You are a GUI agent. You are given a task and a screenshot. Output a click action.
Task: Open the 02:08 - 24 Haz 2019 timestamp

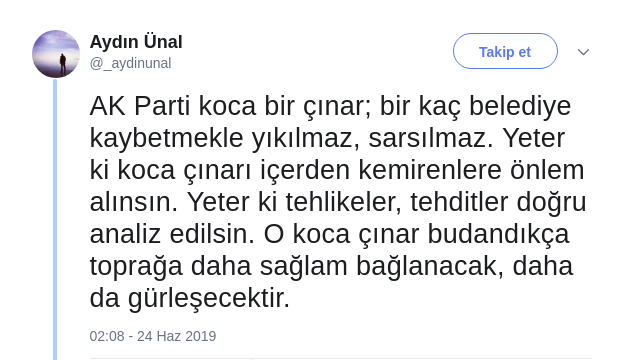point(153,336)
